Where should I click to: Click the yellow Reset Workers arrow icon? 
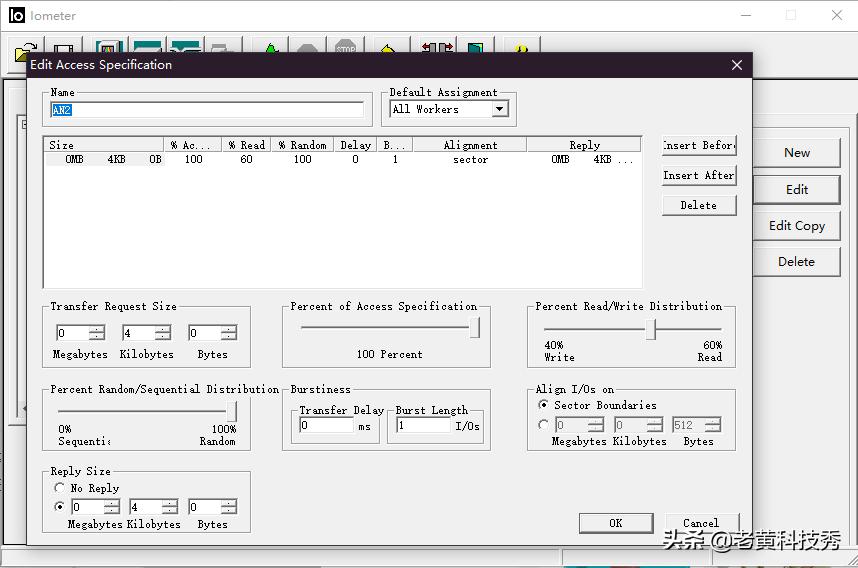[388, 49]
